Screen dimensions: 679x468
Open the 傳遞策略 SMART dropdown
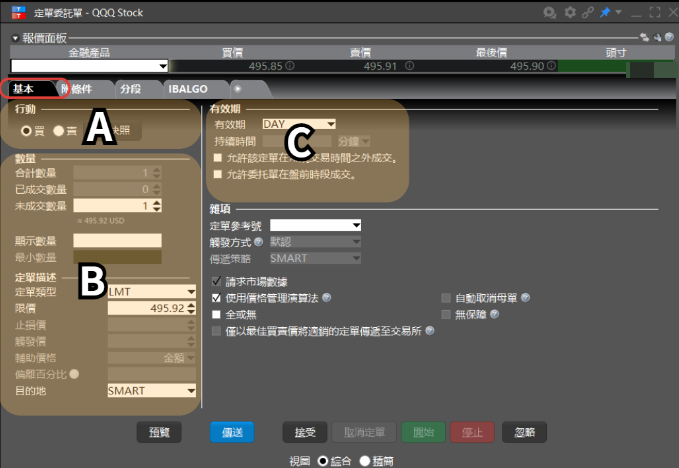point(315,258)
